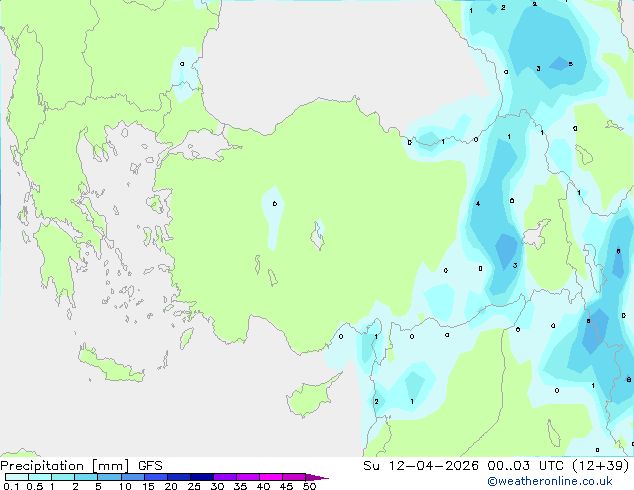Click the "0.5" legend scale label
This screenshot has height=490, width=634.
pyautogui.click(x=34, y=486)
